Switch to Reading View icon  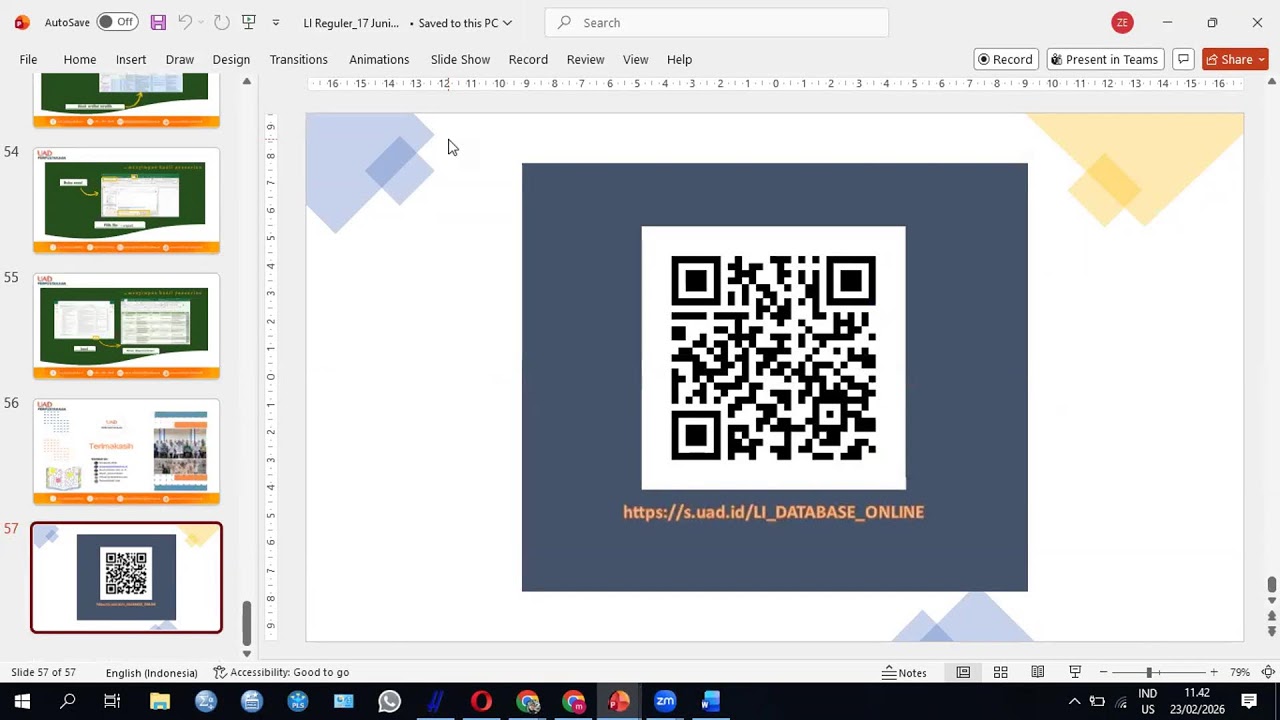click(1038, 672)
